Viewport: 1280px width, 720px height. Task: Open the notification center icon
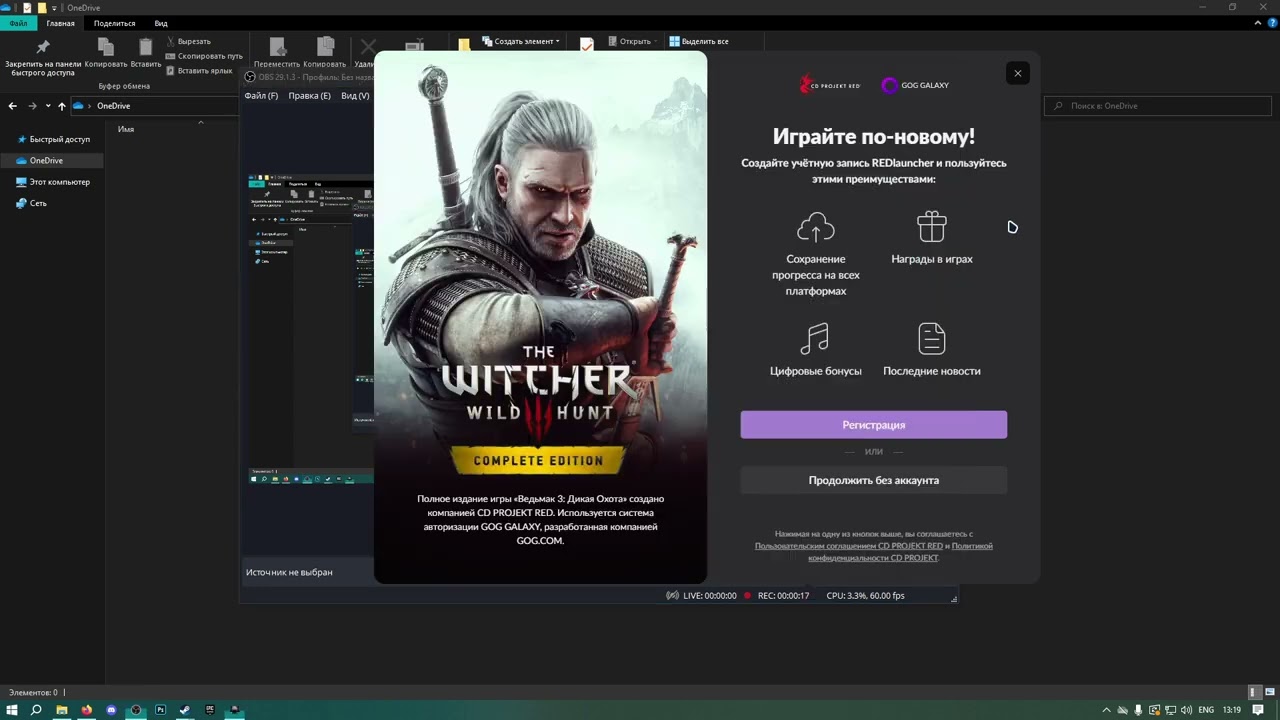(x=1258, y=710)
